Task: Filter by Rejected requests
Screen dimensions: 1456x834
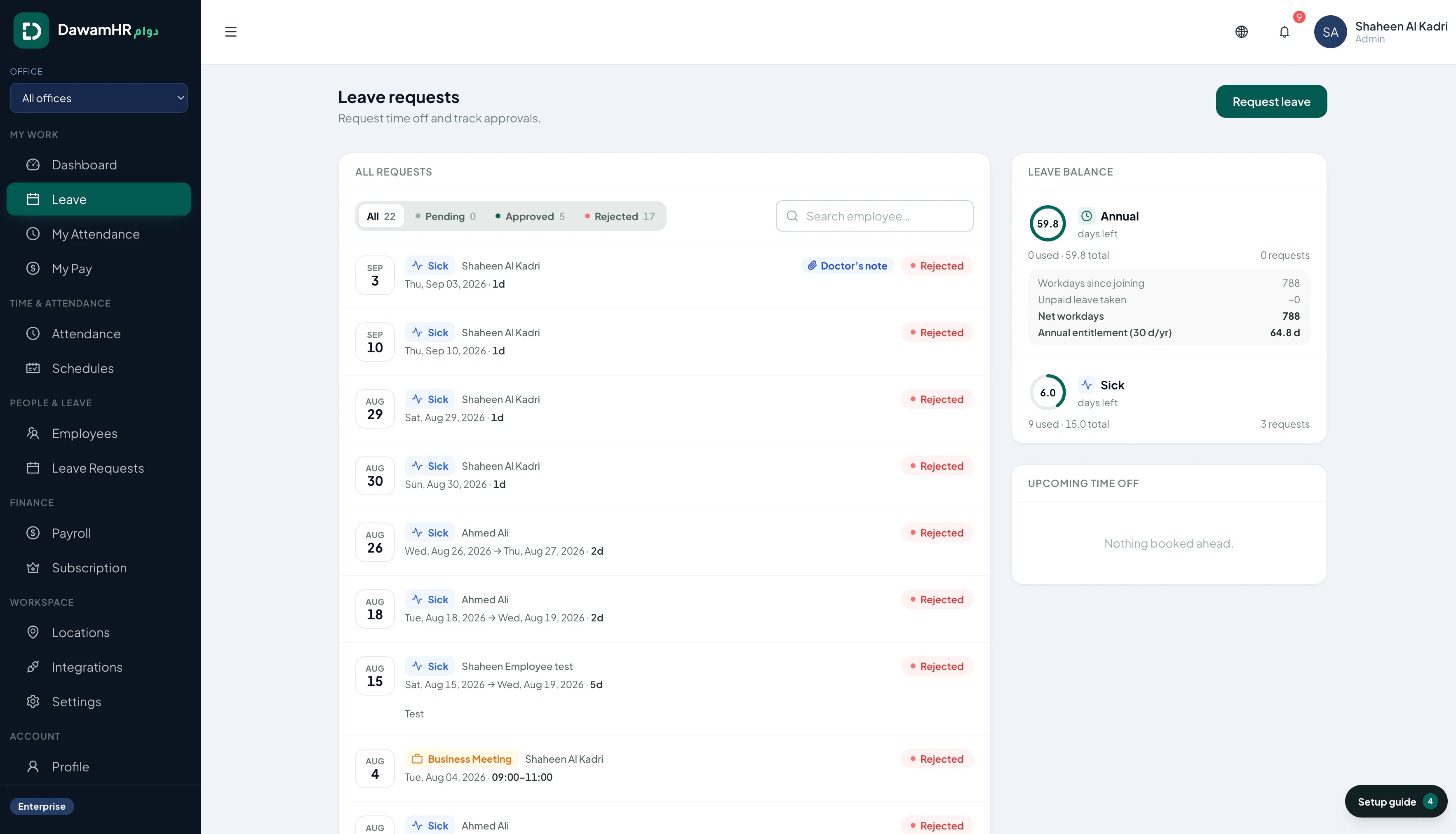Action: [x=620, y=216]
